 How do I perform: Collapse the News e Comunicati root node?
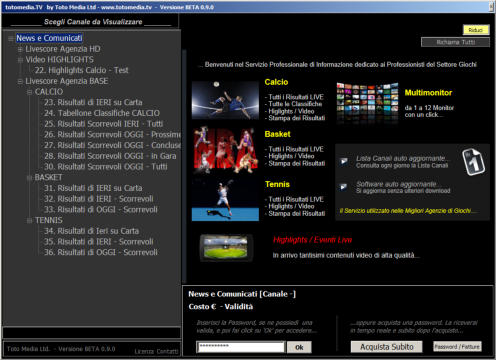tap(11, 39)
